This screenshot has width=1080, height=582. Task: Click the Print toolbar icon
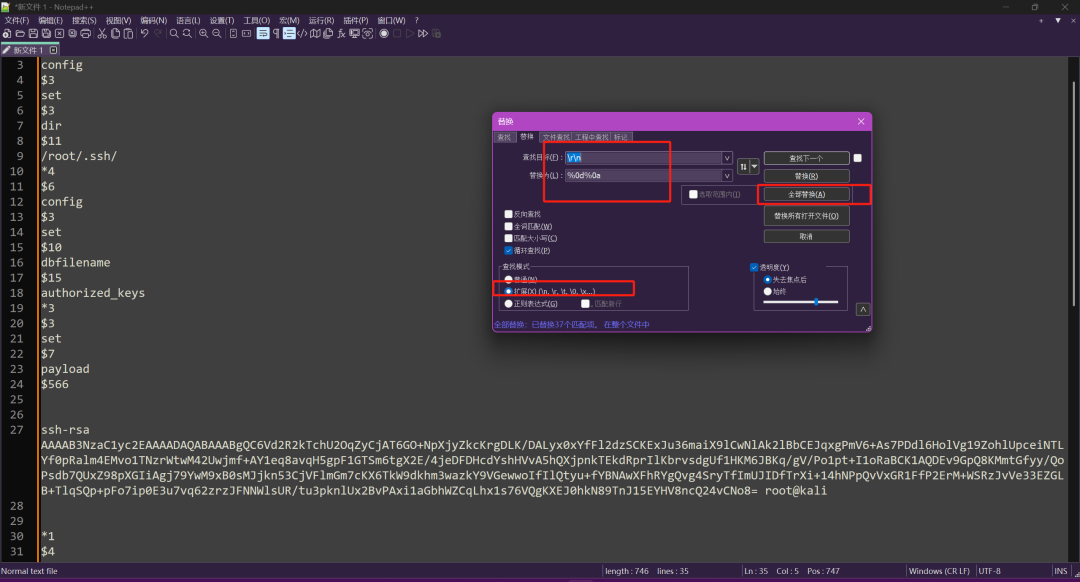coord(85,33)
